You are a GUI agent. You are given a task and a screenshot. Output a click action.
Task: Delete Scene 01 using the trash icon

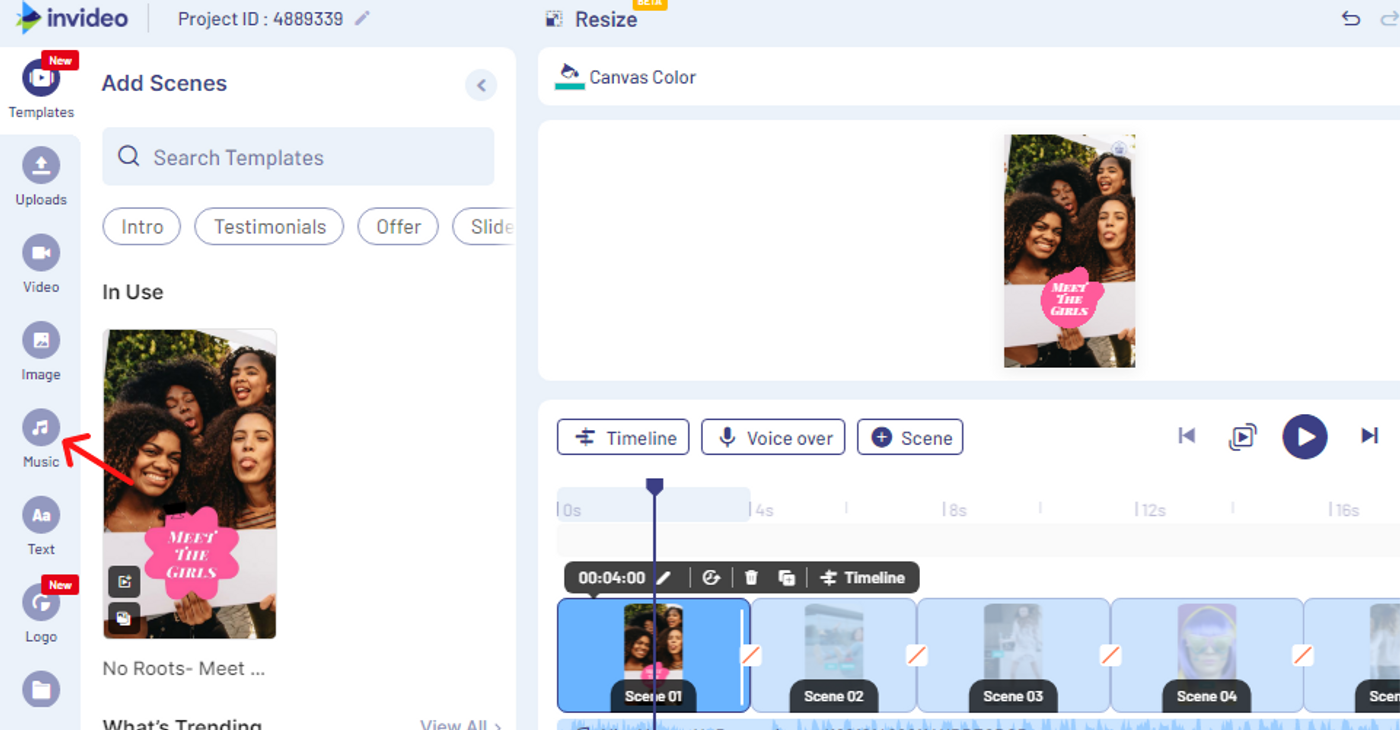(x=751, y=577)
